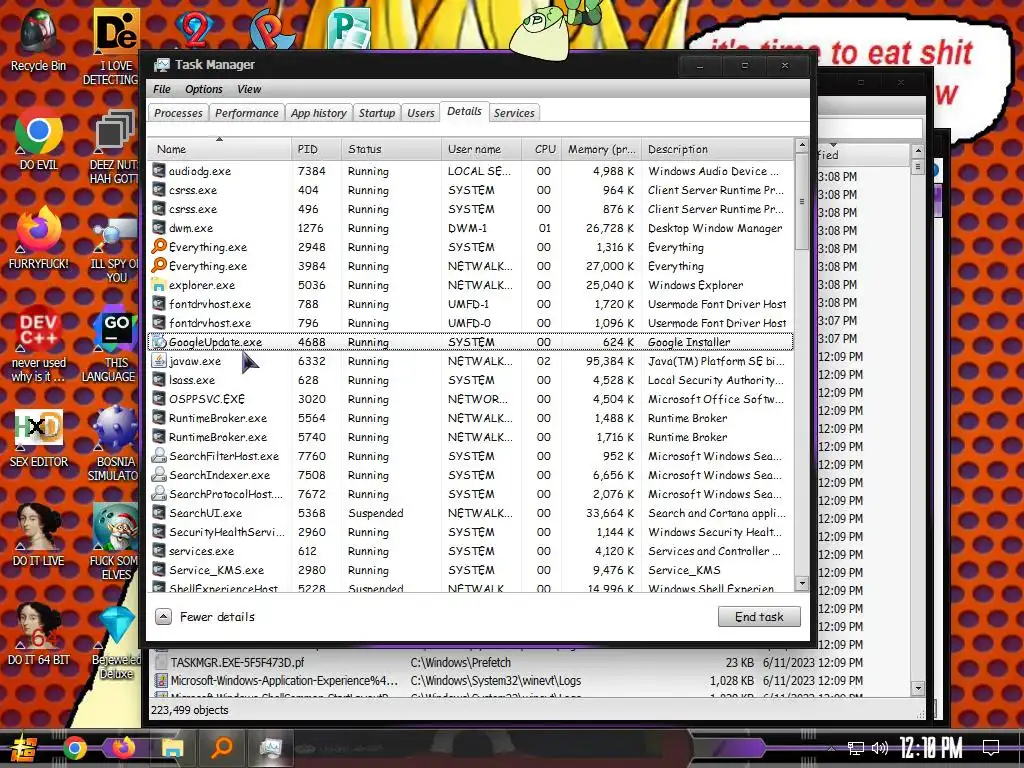Screen dimensions: 1024x768
Task: Select the audiodg.exe process row
Action: [x=471, y=171]
